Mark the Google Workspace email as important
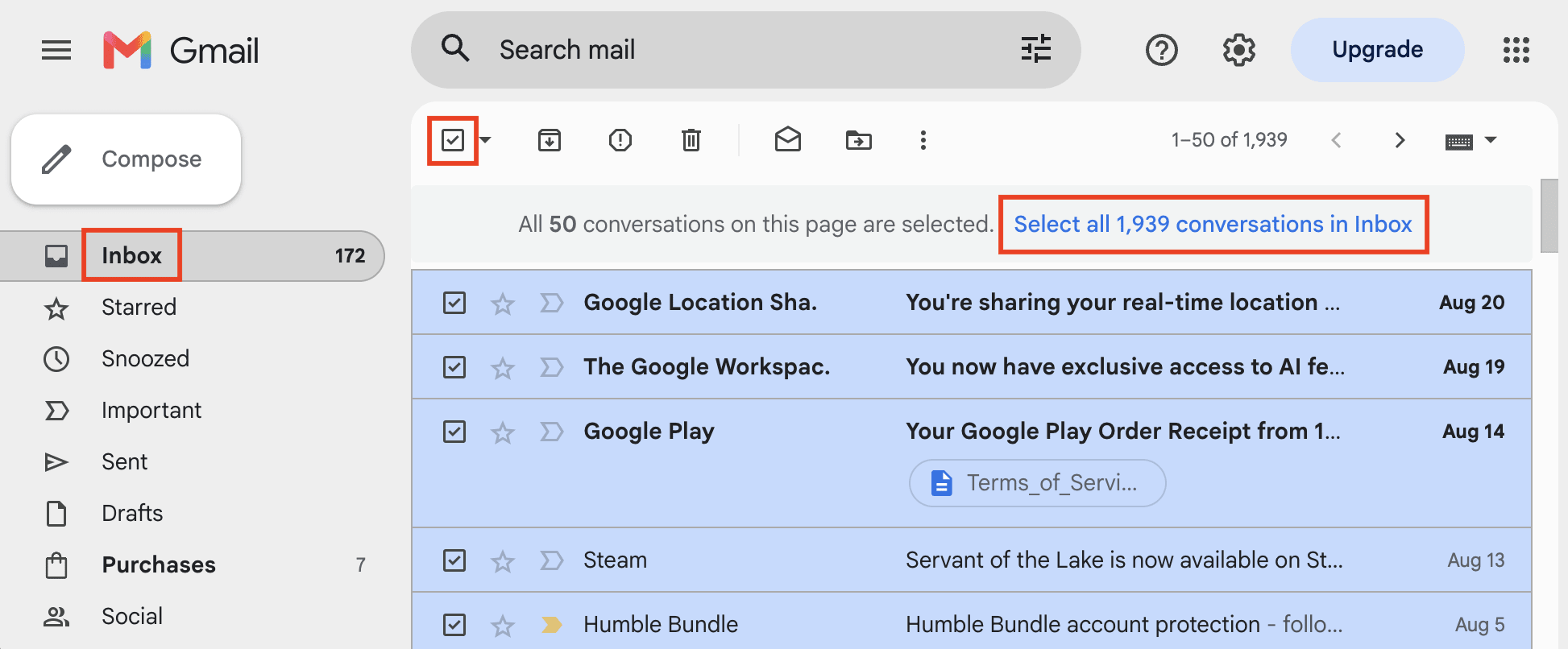This screenshot has height=649, width=1568. pyautogui.click(x=552, y=367)
